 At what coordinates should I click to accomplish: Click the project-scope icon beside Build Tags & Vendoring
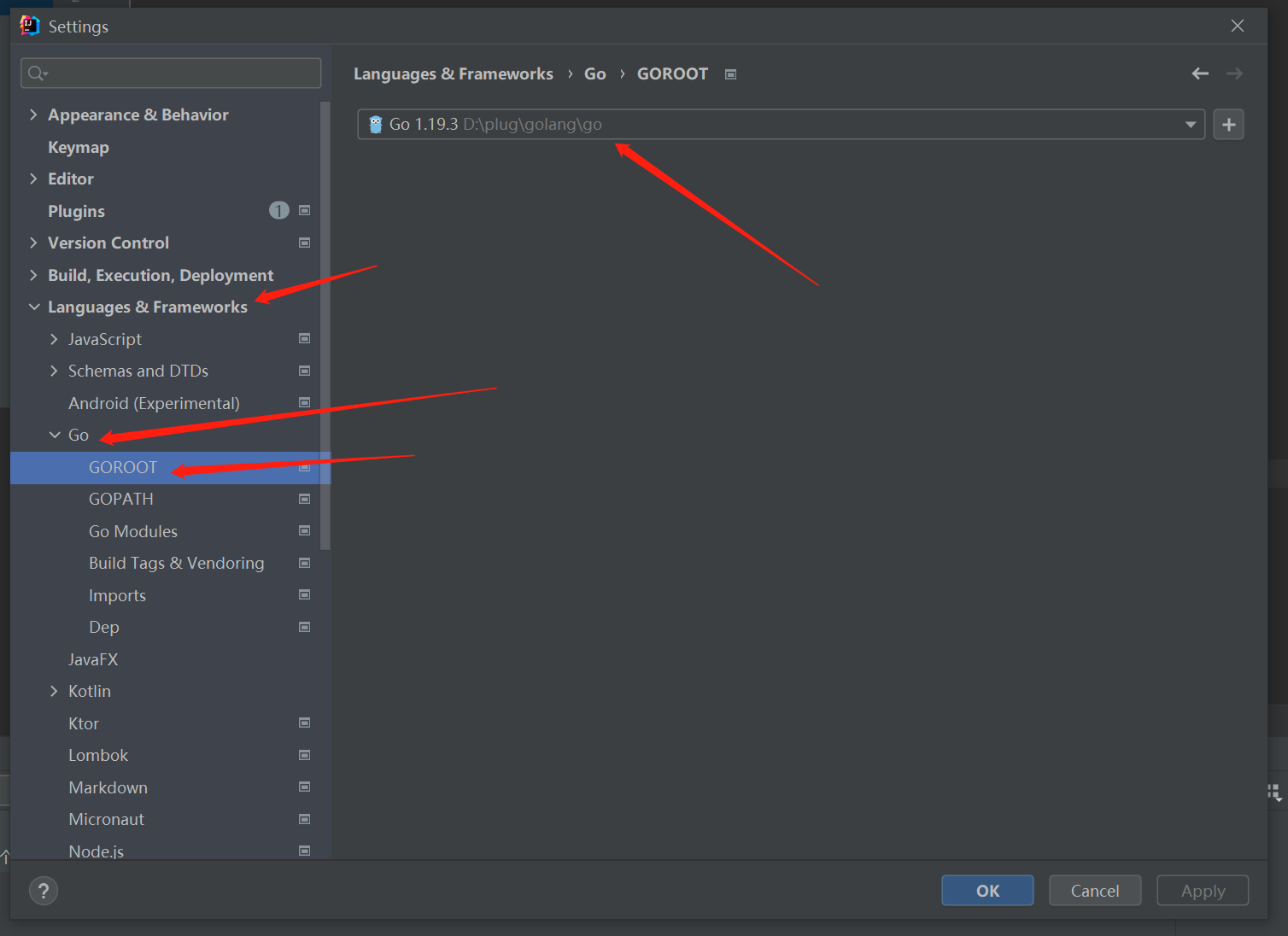[x=304, y=563]
